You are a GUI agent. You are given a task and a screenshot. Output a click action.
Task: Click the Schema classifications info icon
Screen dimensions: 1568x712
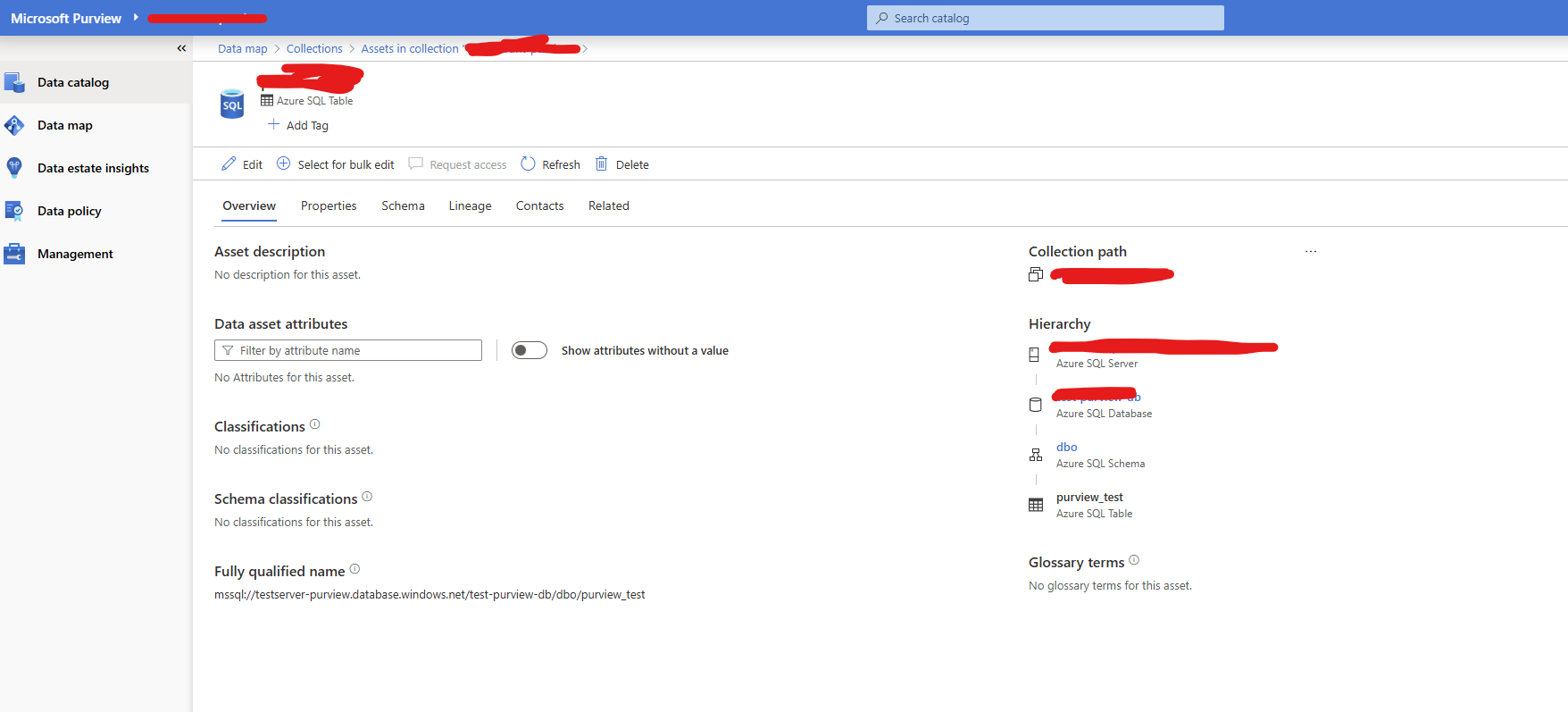point(367,497)
